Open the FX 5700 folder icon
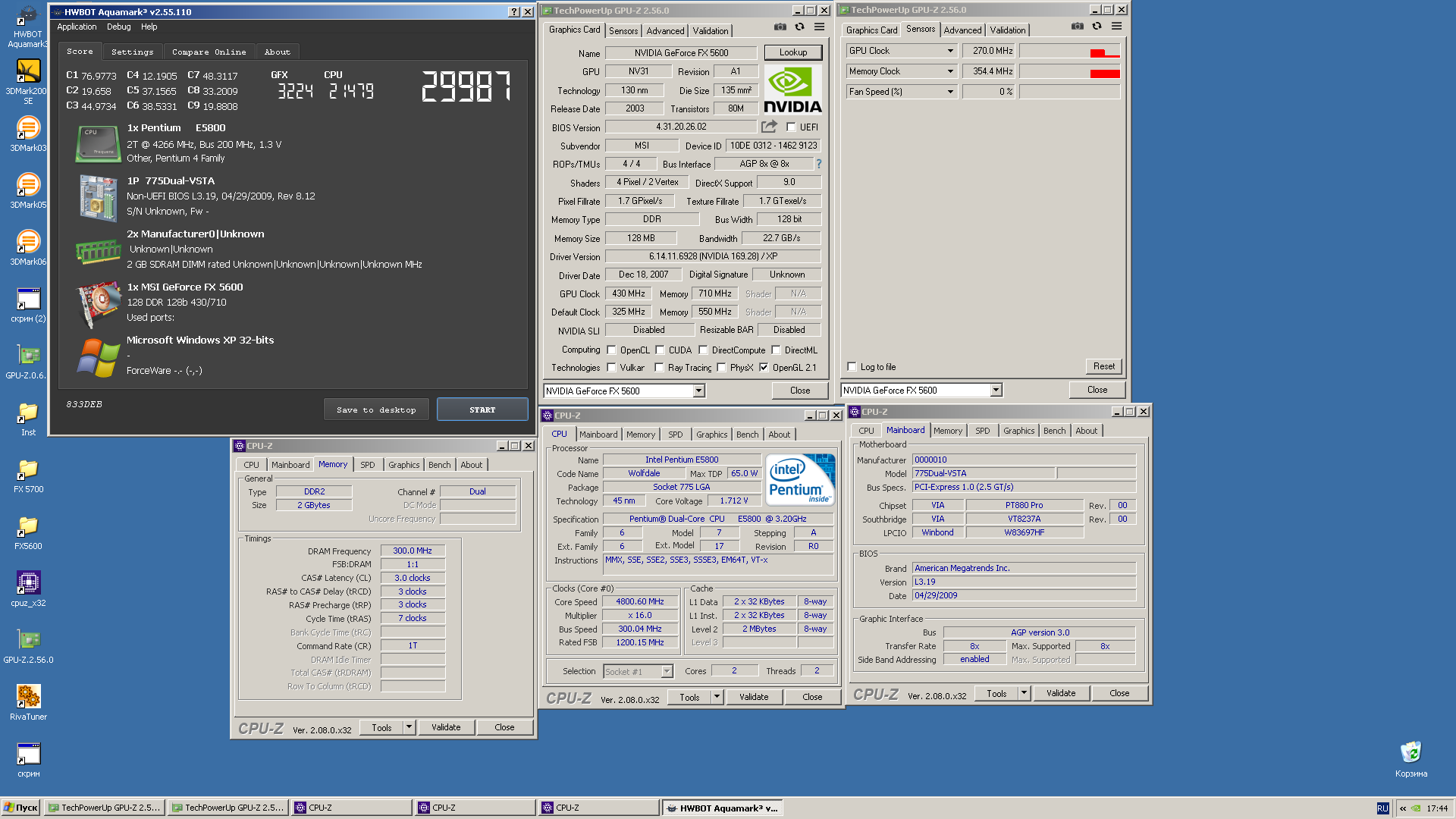This screenshot has height=819, width=1456. [x=28, y=475]
